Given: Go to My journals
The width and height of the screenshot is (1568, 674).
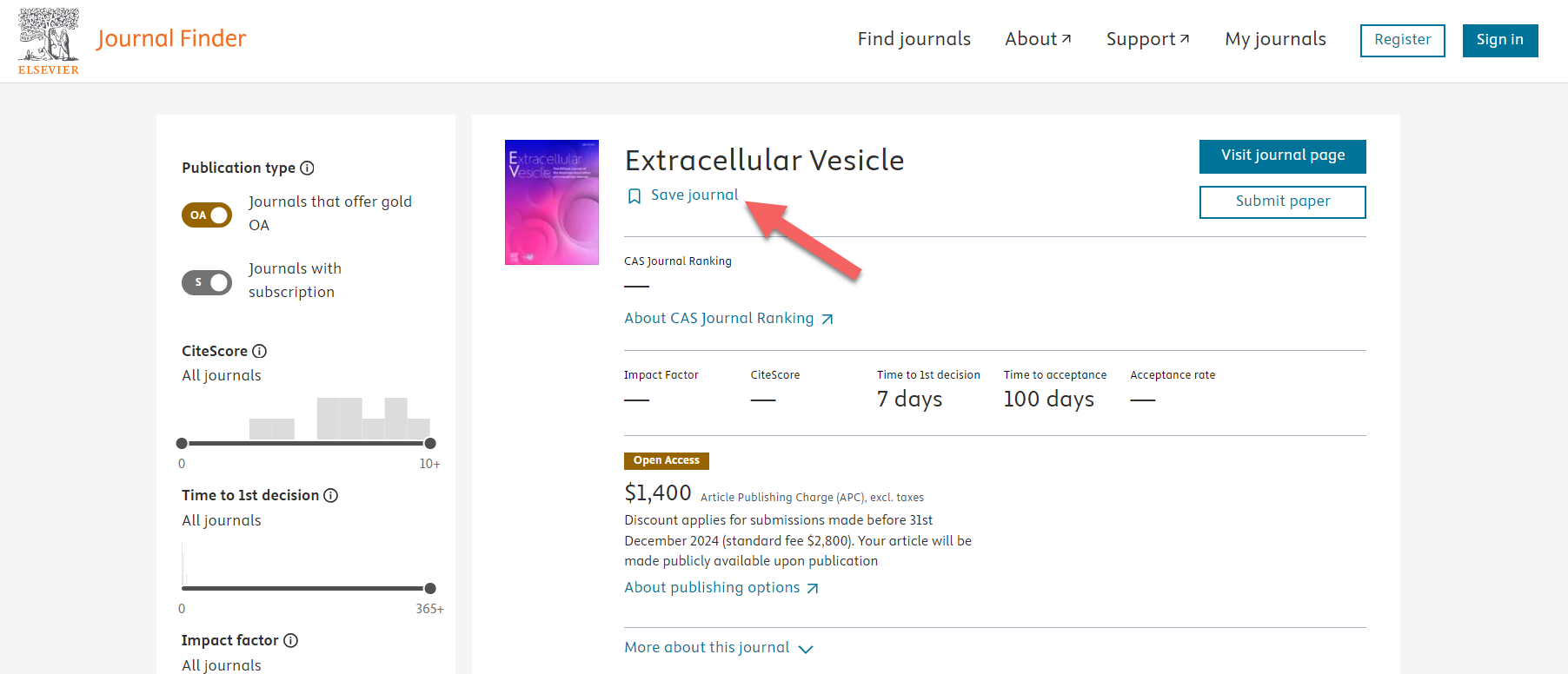Looking at the screenshot, I should pos(1274,38).
